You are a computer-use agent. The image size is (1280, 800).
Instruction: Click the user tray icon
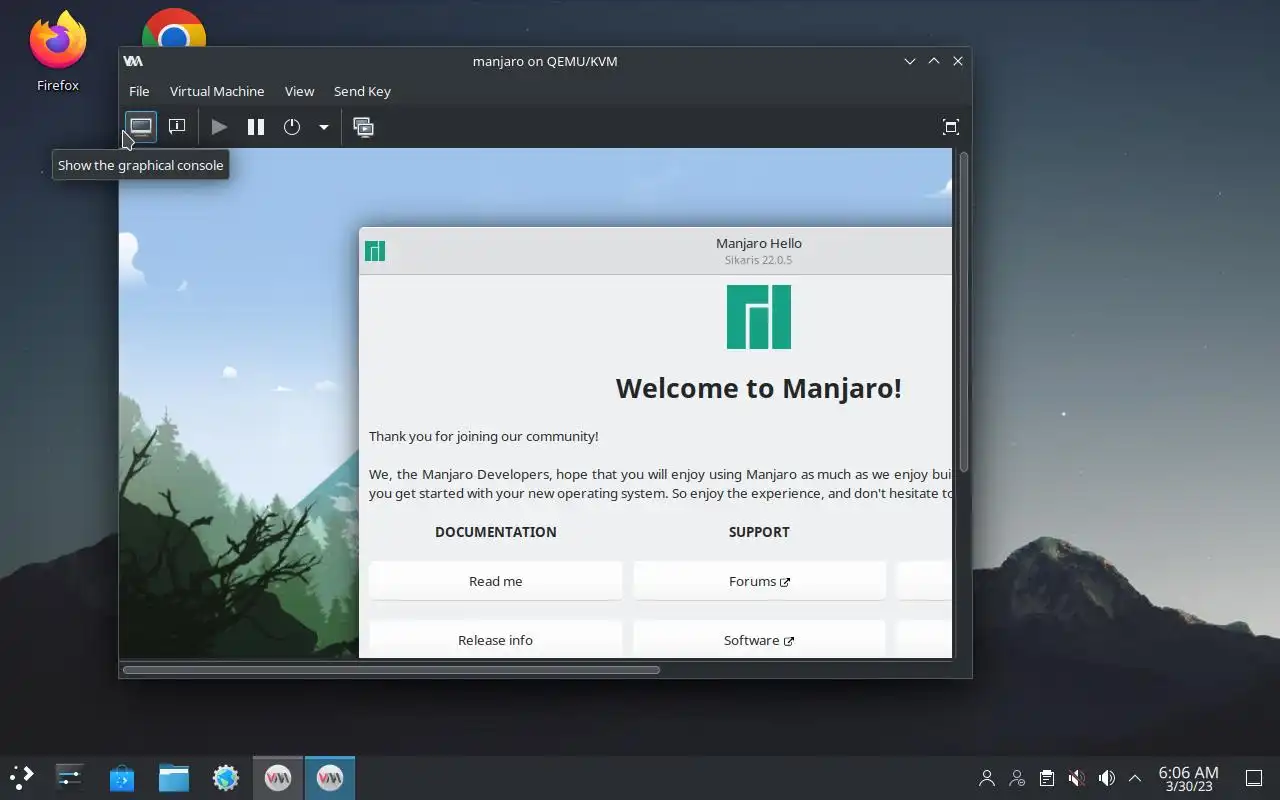(x=987, y=778)
